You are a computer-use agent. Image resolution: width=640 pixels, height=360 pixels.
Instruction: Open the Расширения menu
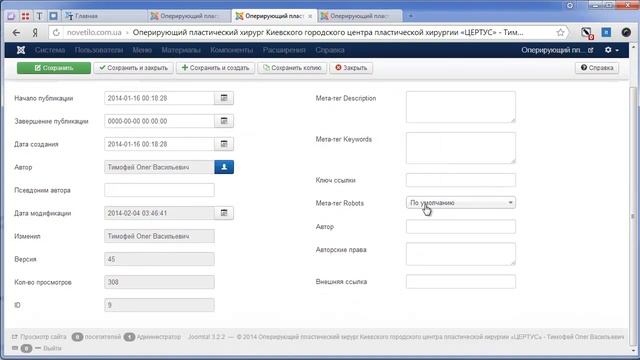click(284, 50)
